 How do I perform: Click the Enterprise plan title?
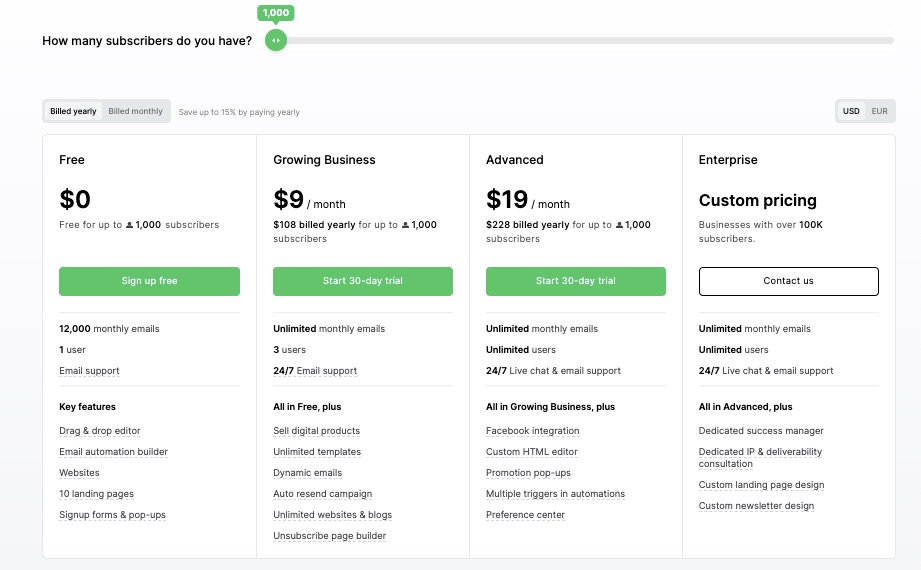pyautogui.click(x=728, y=160)
